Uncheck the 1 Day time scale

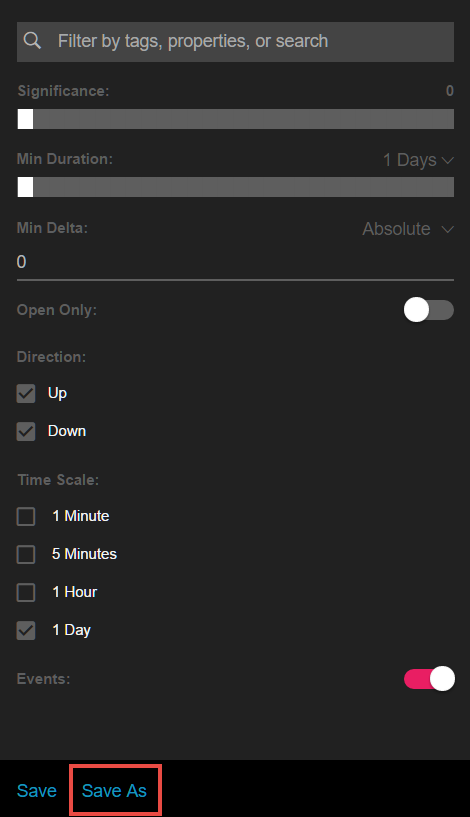pyautogui.click(x=26, y=630)
